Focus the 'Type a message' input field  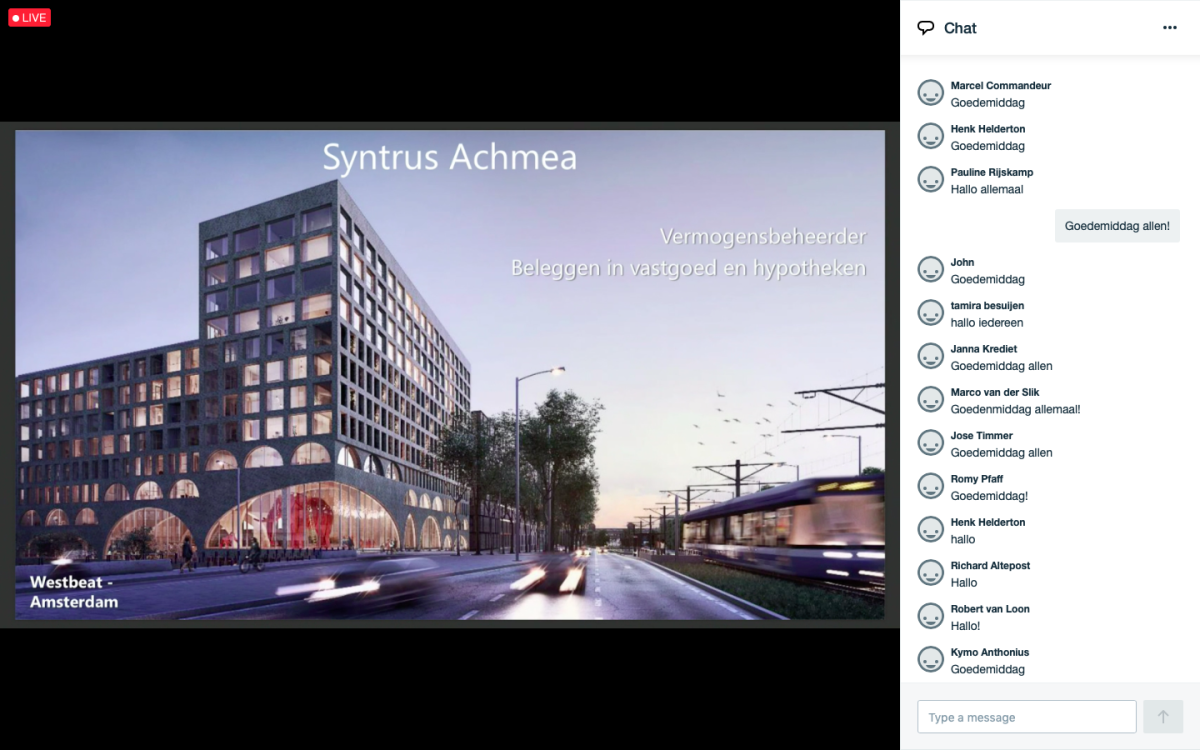[x=1027, y=717]
